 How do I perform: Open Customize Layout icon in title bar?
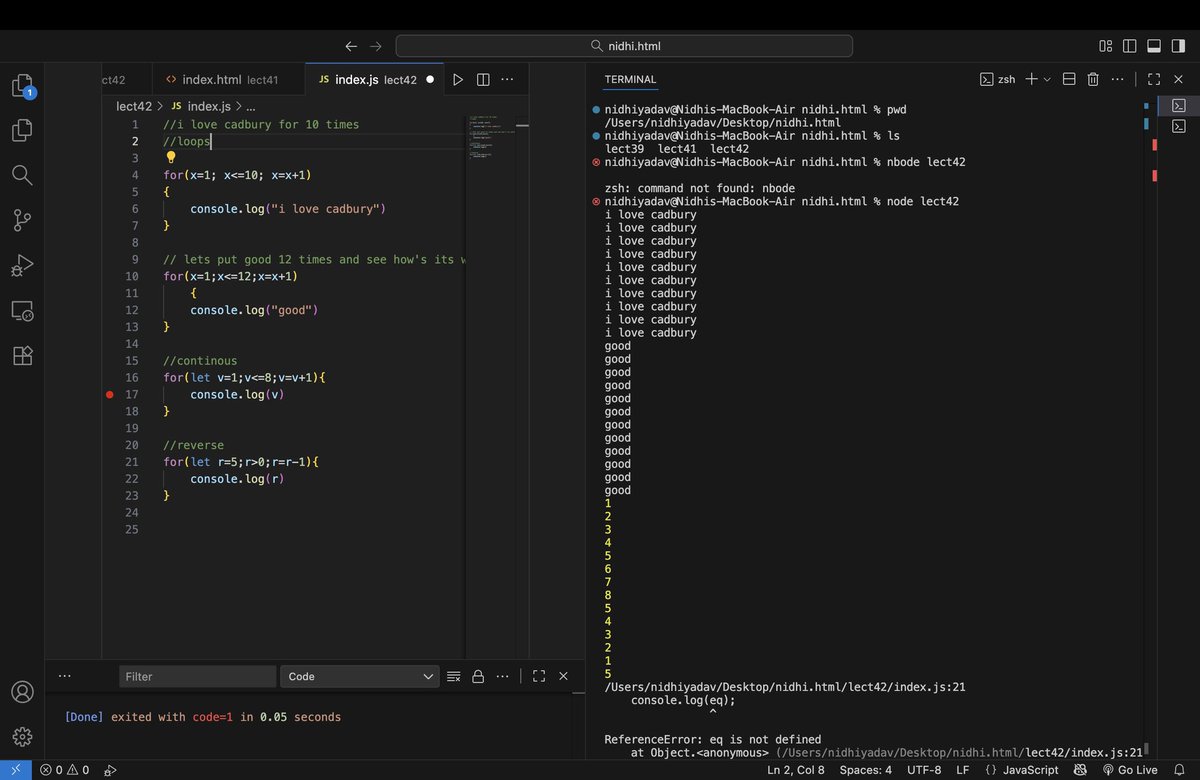pyautogui.click(x=1105, y=46)
